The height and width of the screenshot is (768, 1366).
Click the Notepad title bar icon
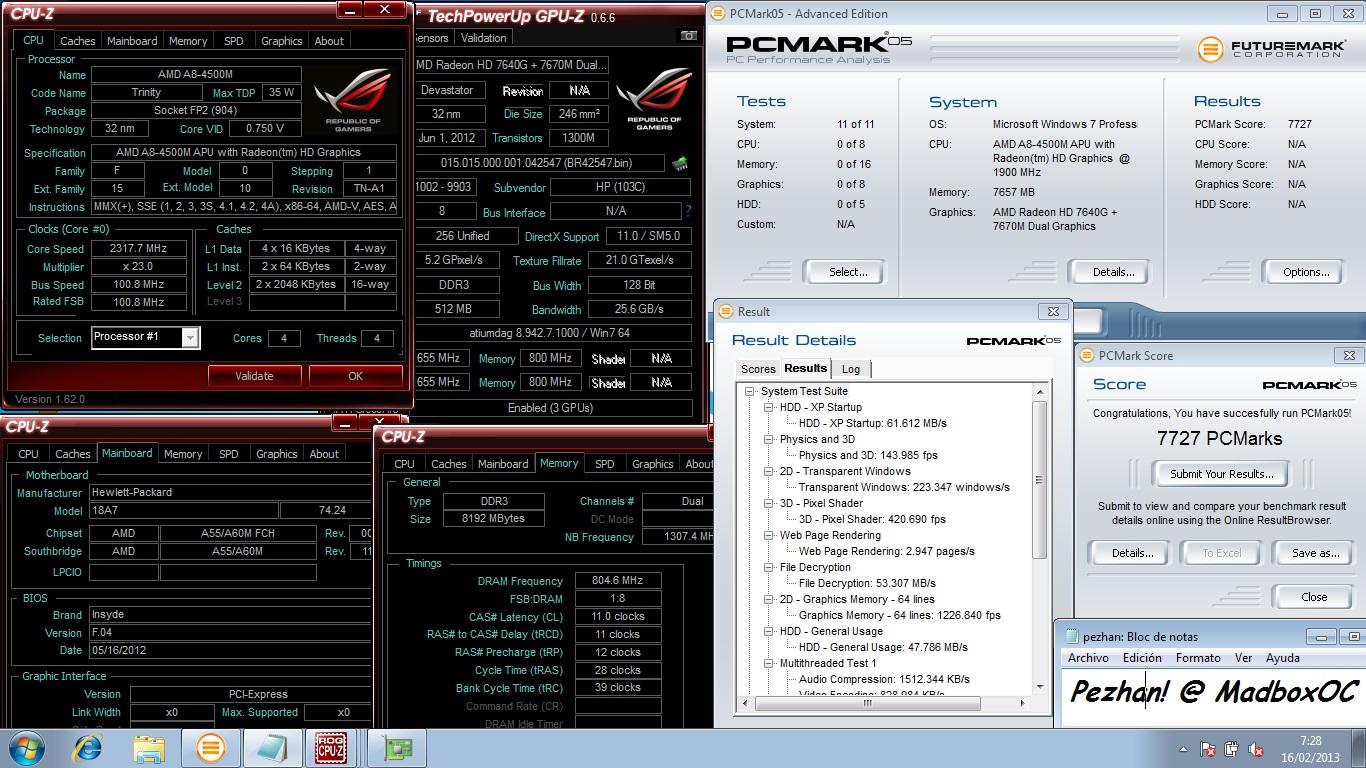coord(1072,637)
